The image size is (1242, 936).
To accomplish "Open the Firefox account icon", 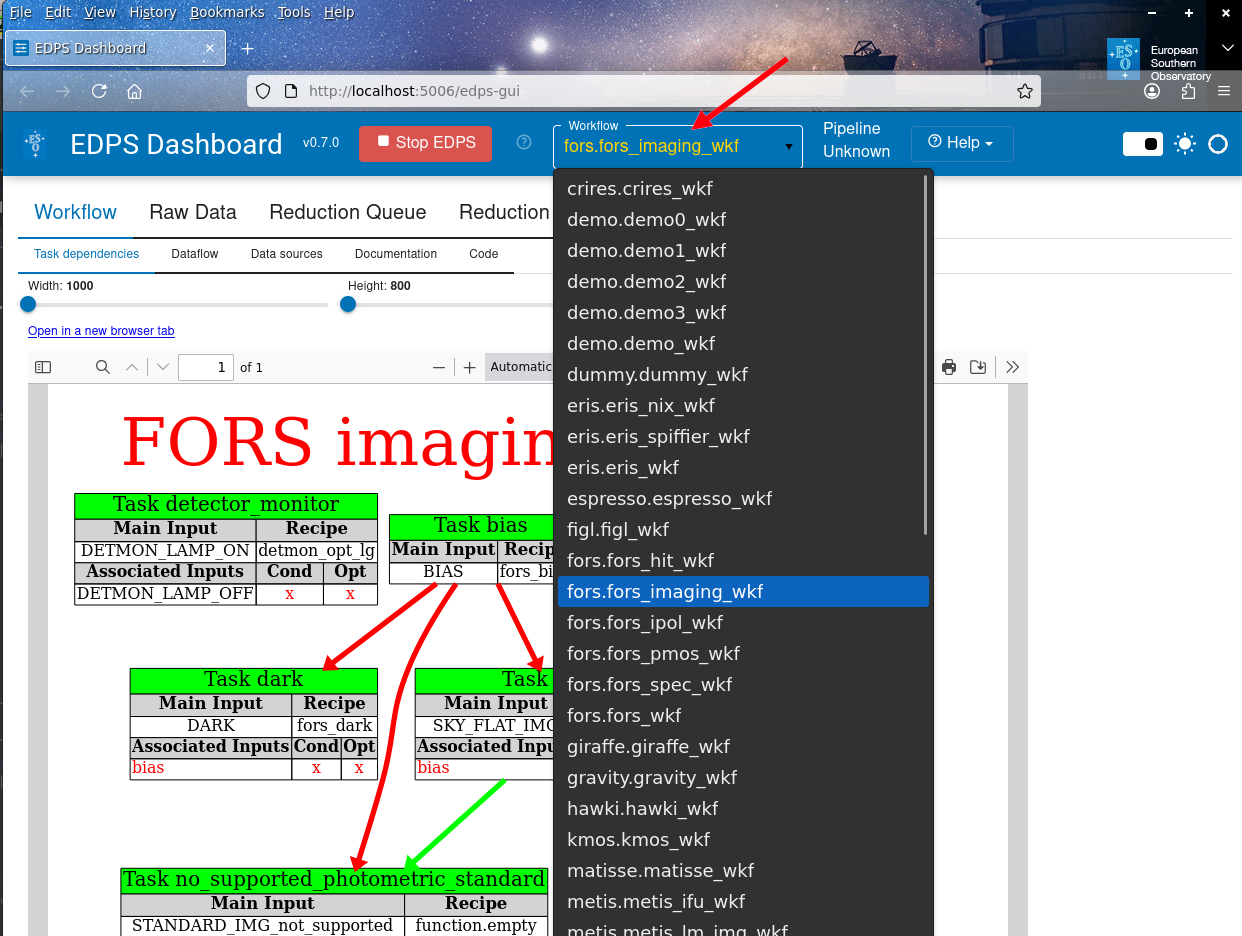I will (1152, 91).
